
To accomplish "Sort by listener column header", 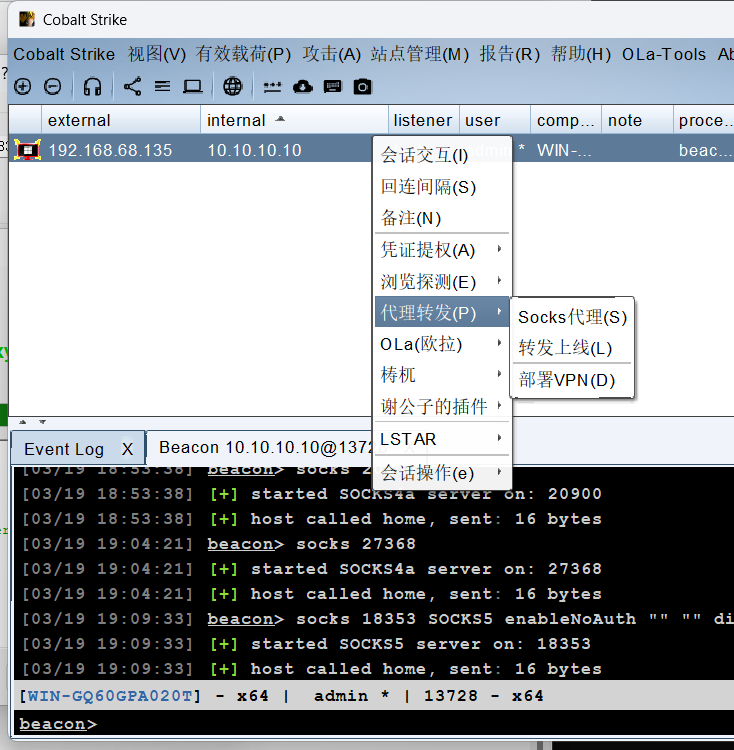I will (x=424, y=120).
